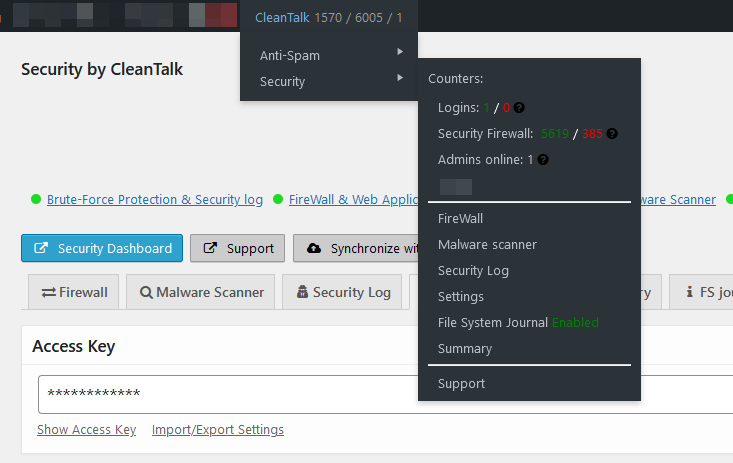The image size is (733, 463).
Task: Open CleanTalk admin bar menu
Action: coord(283,18)
